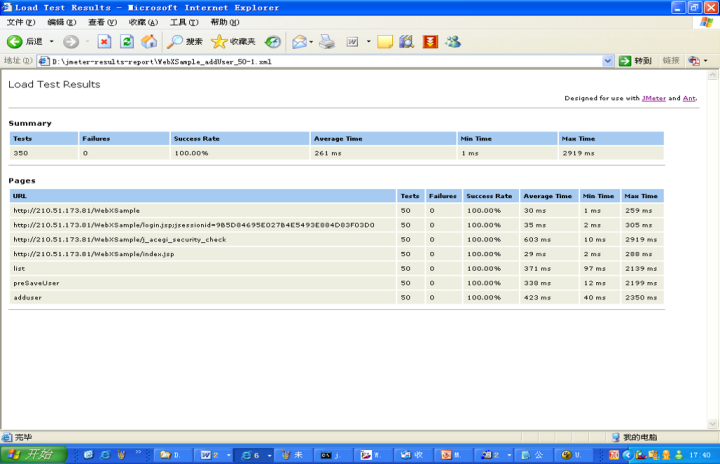Click the j_acegi_security_check URL row
The width and height of the screenshot is (720, 464).
203,239
